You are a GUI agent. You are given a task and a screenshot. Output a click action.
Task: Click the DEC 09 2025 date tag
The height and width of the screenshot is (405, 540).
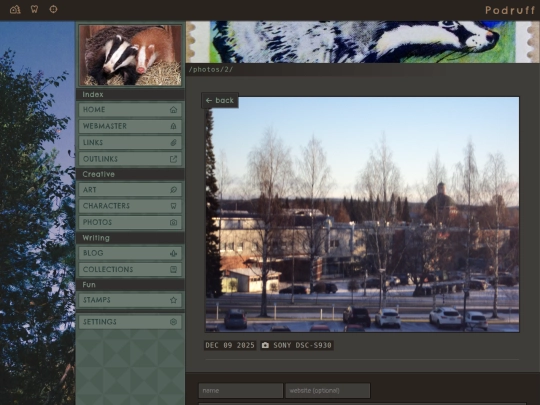click(230, 345)
